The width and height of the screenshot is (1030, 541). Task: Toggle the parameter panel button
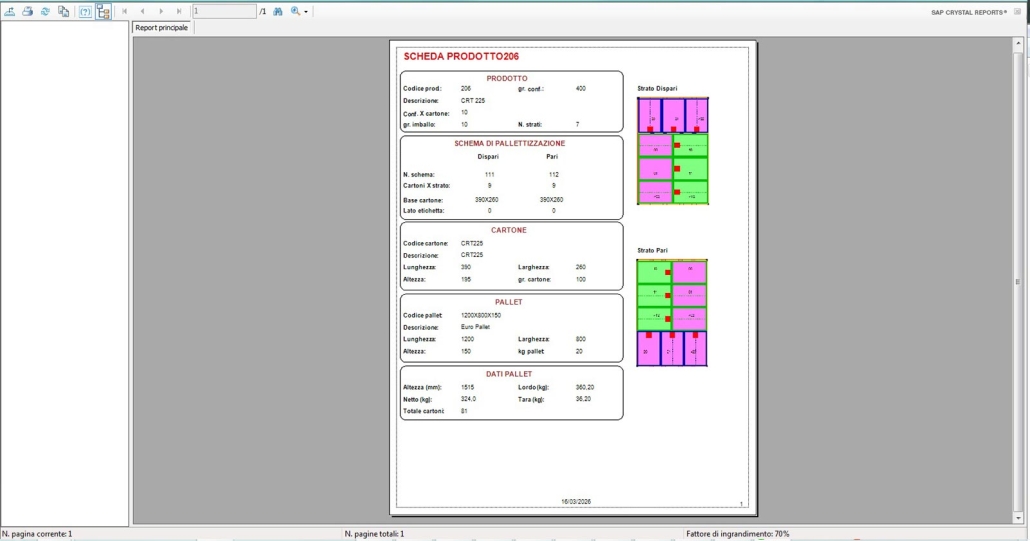85,11
